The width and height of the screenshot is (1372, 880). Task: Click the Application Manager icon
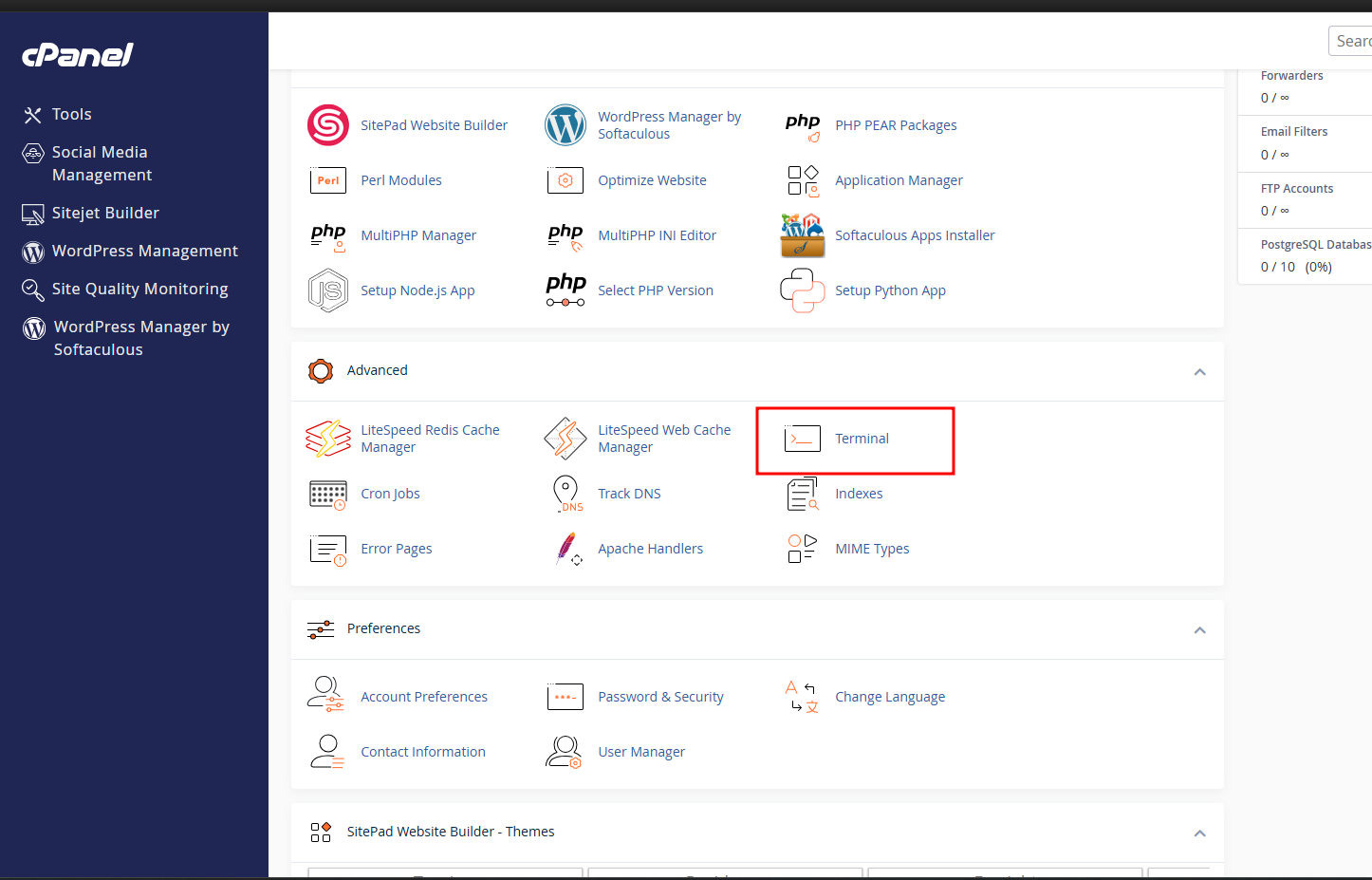point(803,180)
